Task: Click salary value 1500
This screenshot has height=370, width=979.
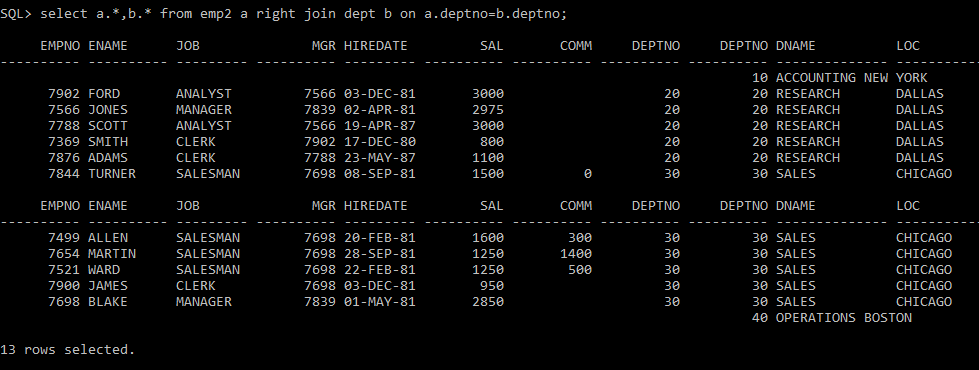Action: (488, 173)
